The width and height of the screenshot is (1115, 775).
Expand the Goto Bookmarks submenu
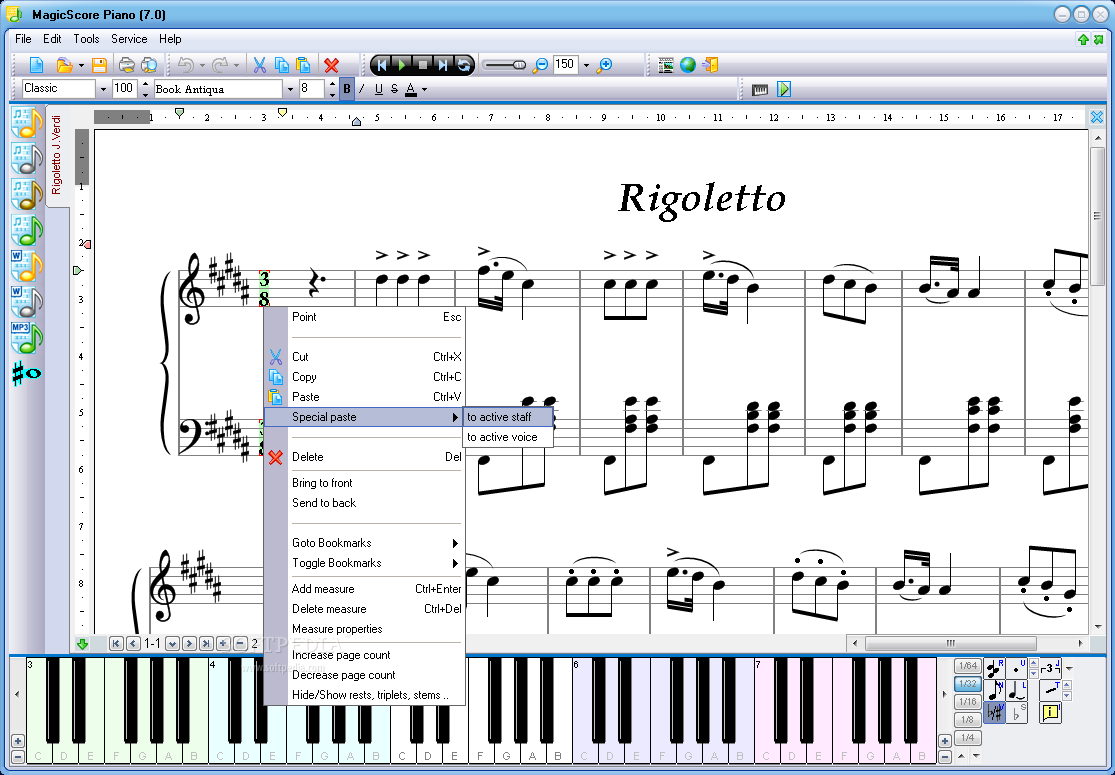tap(364, 543)
